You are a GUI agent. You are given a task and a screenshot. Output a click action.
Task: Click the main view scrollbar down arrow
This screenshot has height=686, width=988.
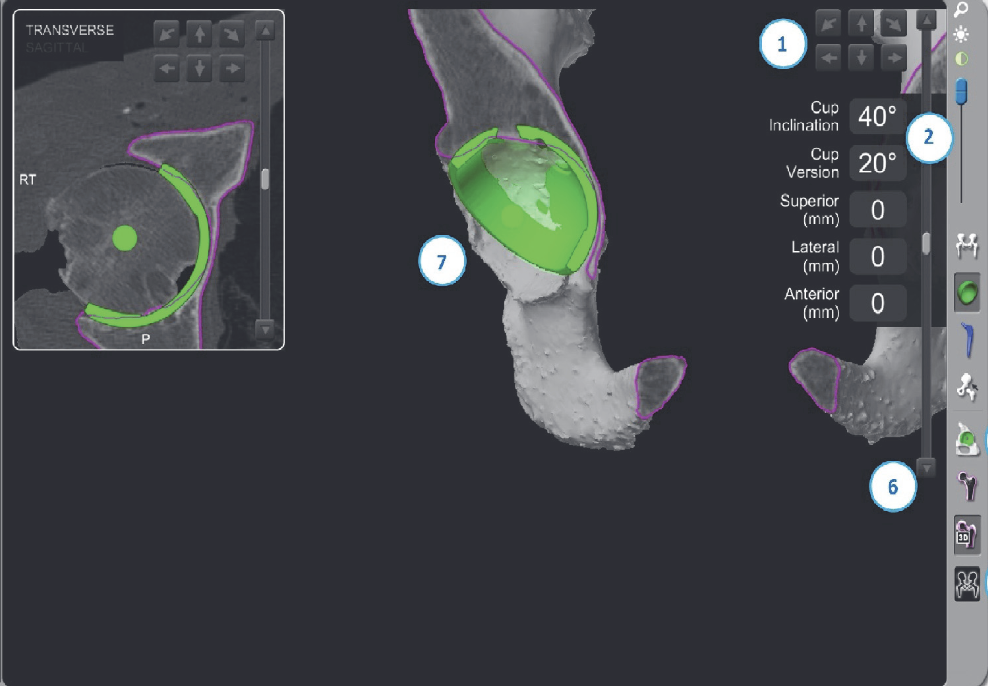pyautogui.click(x=927, y=467)
